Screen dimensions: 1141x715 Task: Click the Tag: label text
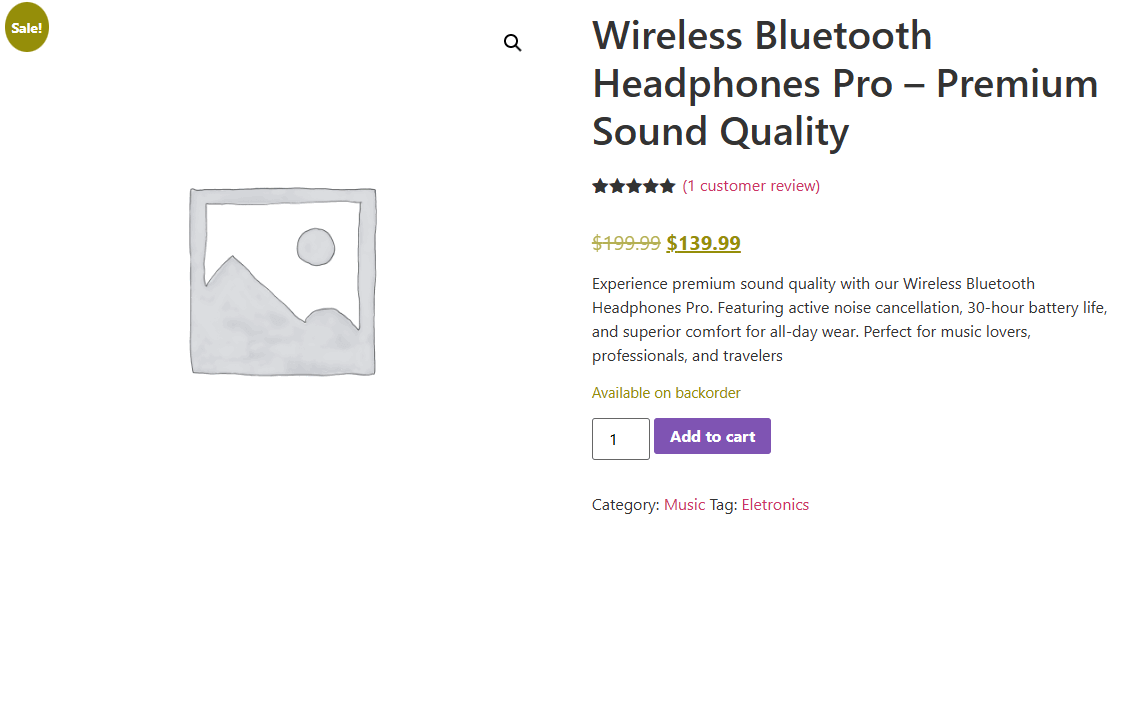click(723, 505)
